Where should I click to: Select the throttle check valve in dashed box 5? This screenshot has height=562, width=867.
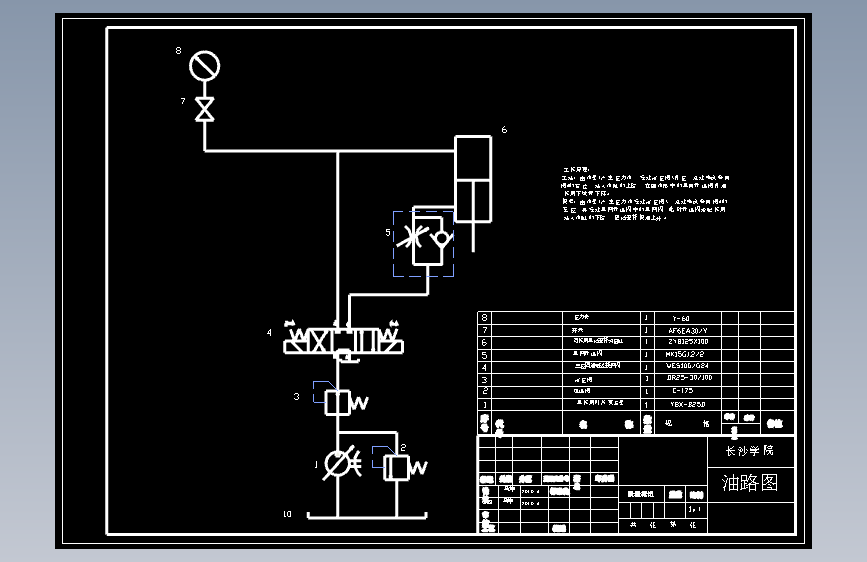coord(424,243)
